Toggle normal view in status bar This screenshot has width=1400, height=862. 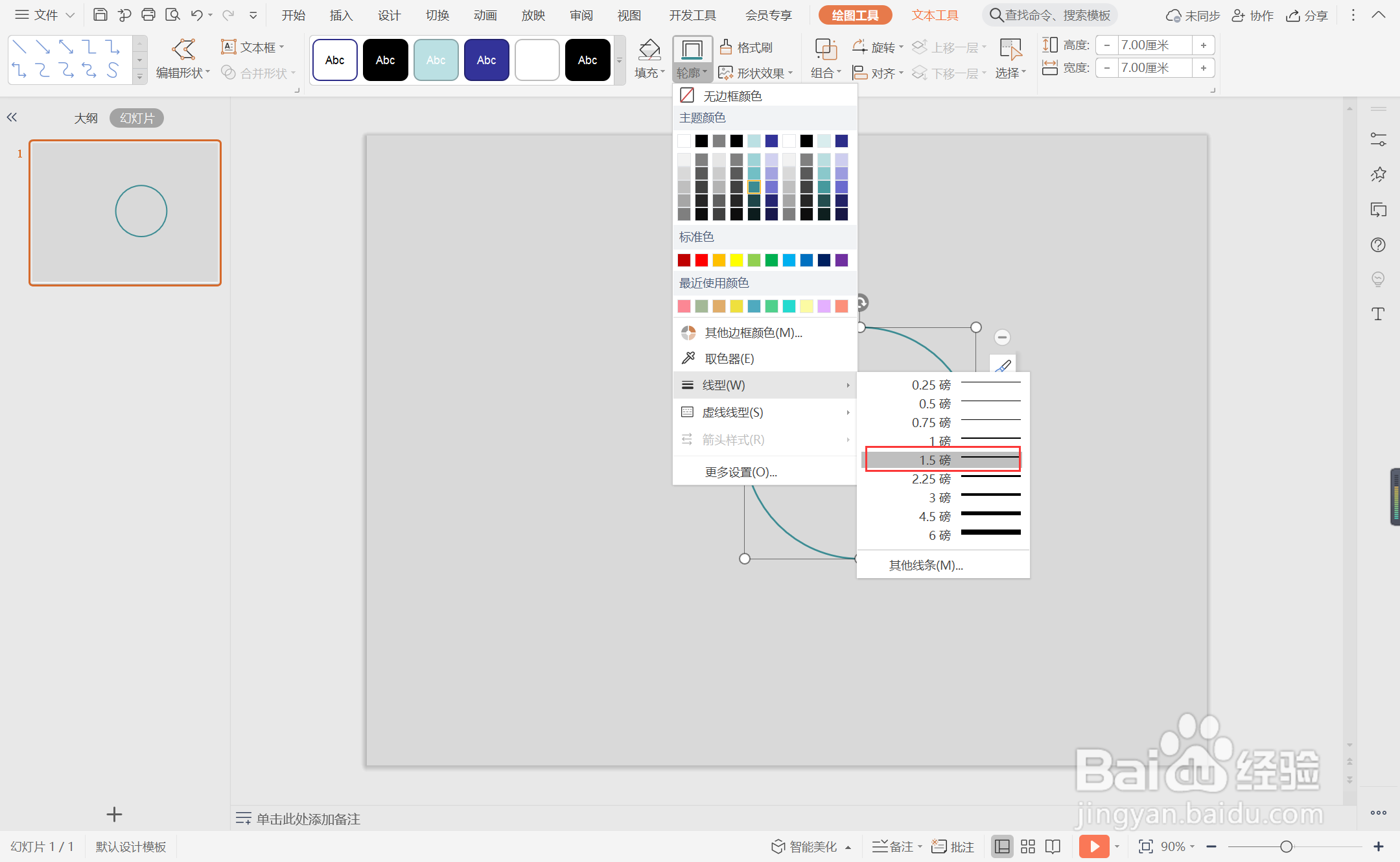point(1002,846)
